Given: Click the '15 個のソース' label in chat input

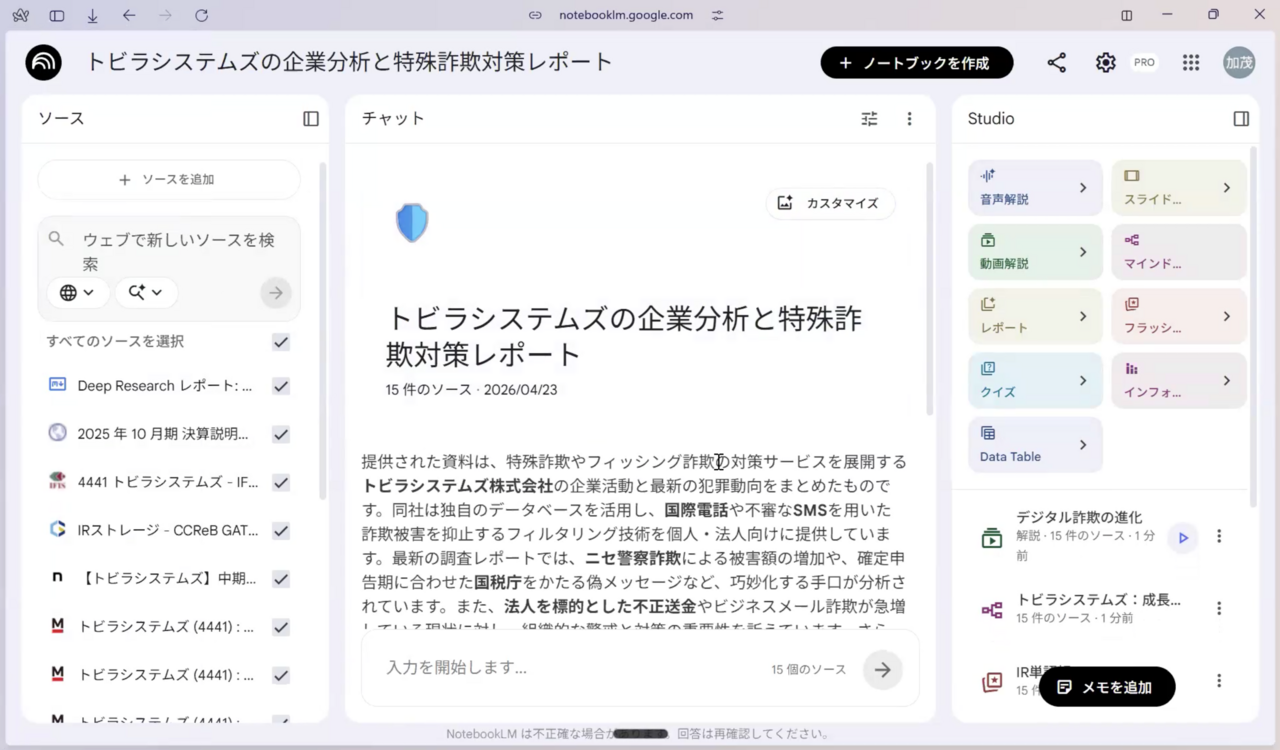Looking at the screenshot, I should pyautogui.click(x=808, y=670).
